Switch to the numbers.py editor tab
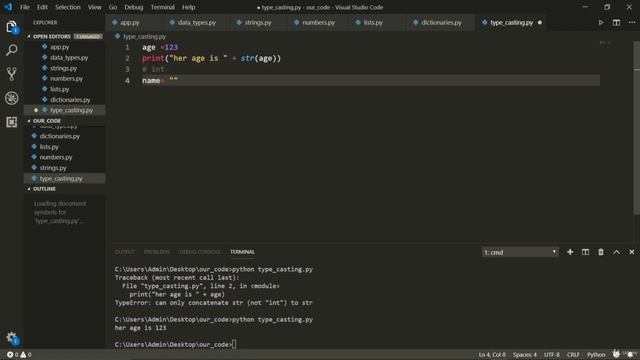The width and height of the screenshot is (640, 360). 318,22
